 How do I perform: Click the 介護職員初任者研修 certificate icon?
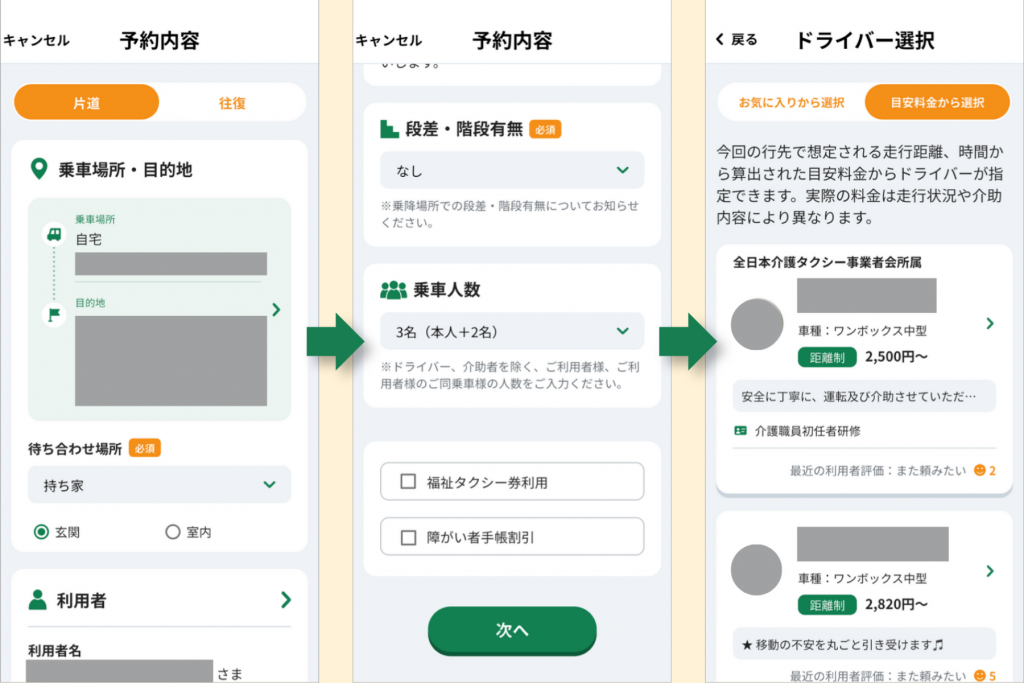741,431
